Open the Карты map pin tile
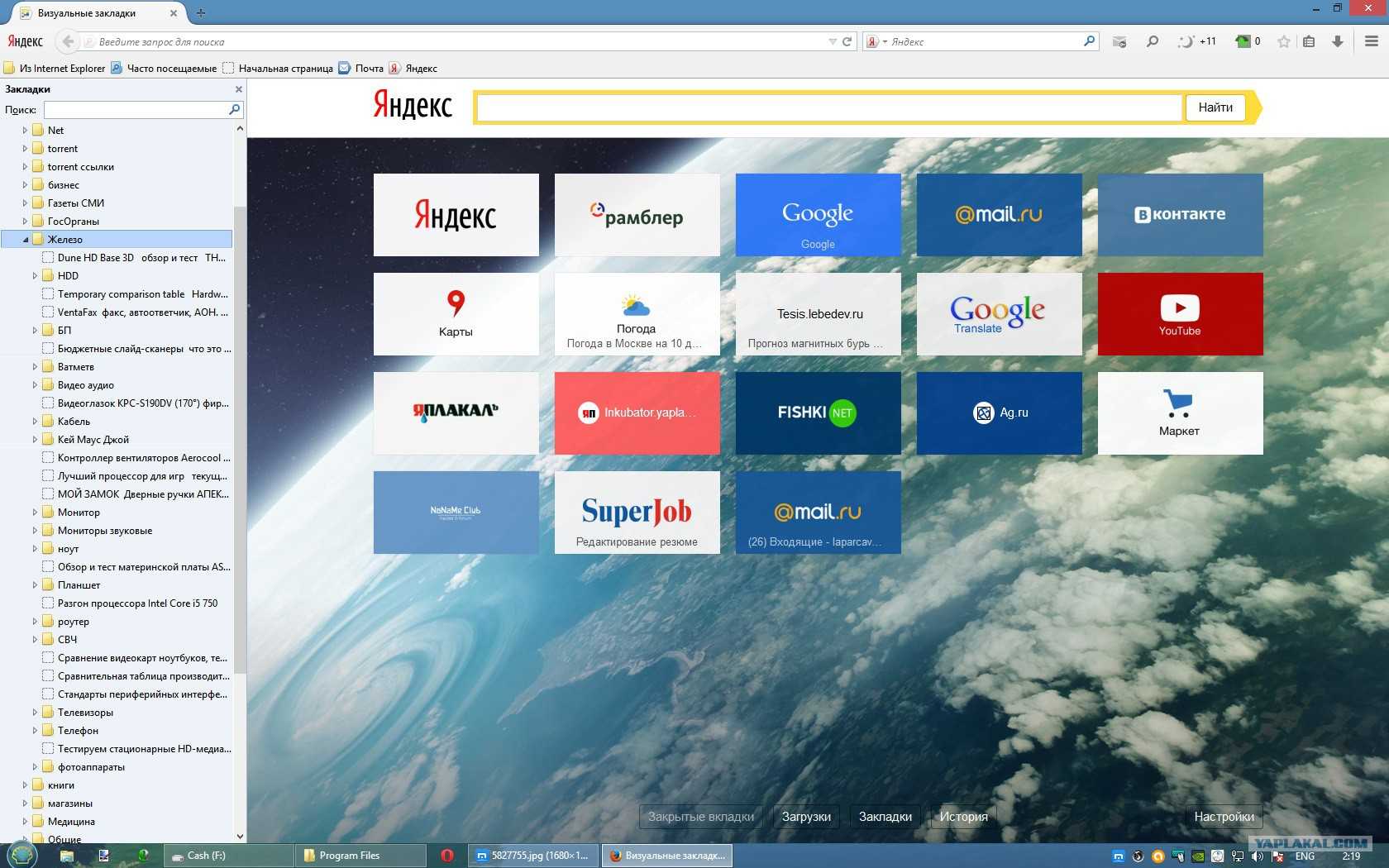Image resolution: width=1389 pixels, height=868 pixels. [456, 314]
